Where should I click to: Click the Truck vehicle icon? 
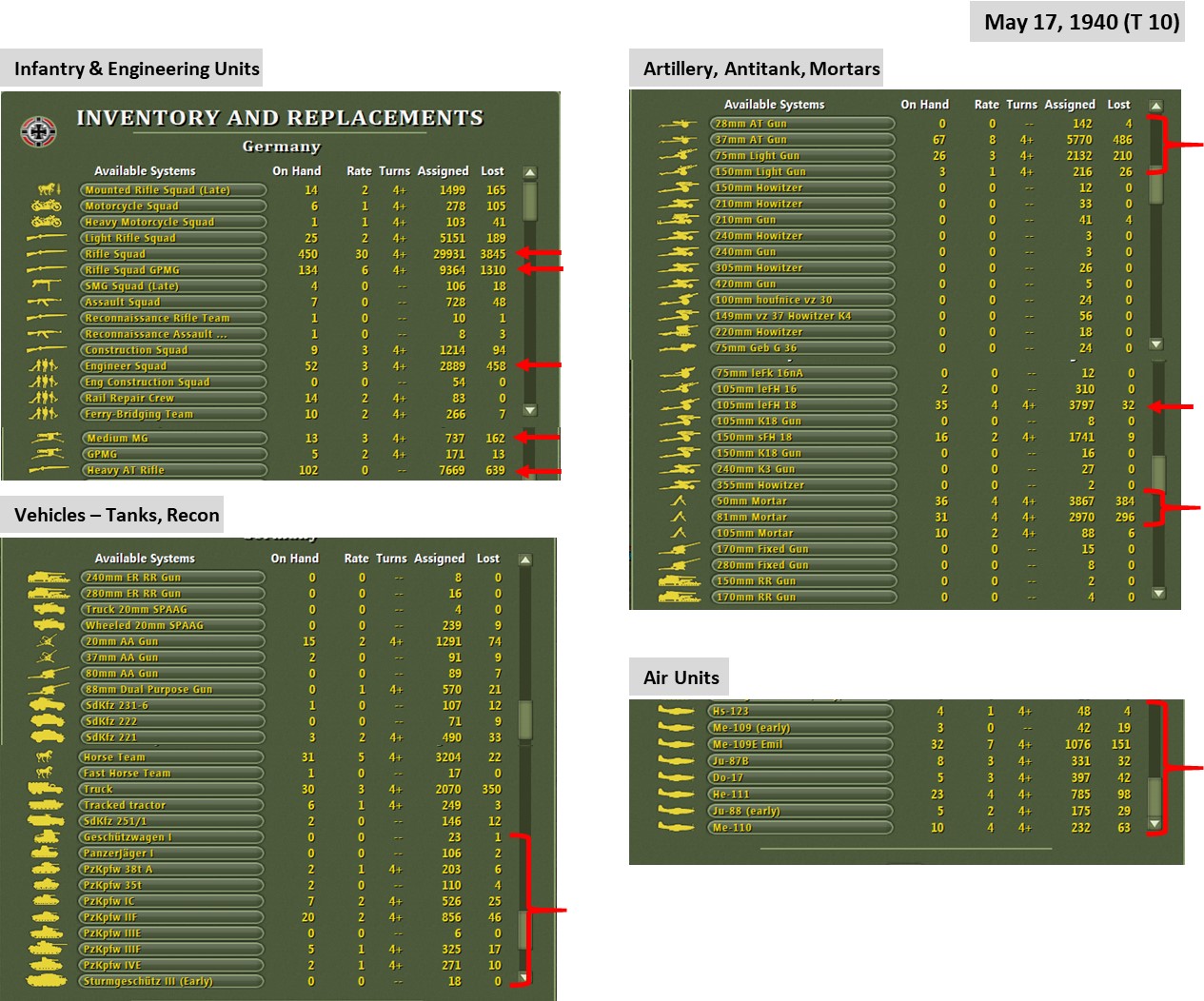click(46, 789)
